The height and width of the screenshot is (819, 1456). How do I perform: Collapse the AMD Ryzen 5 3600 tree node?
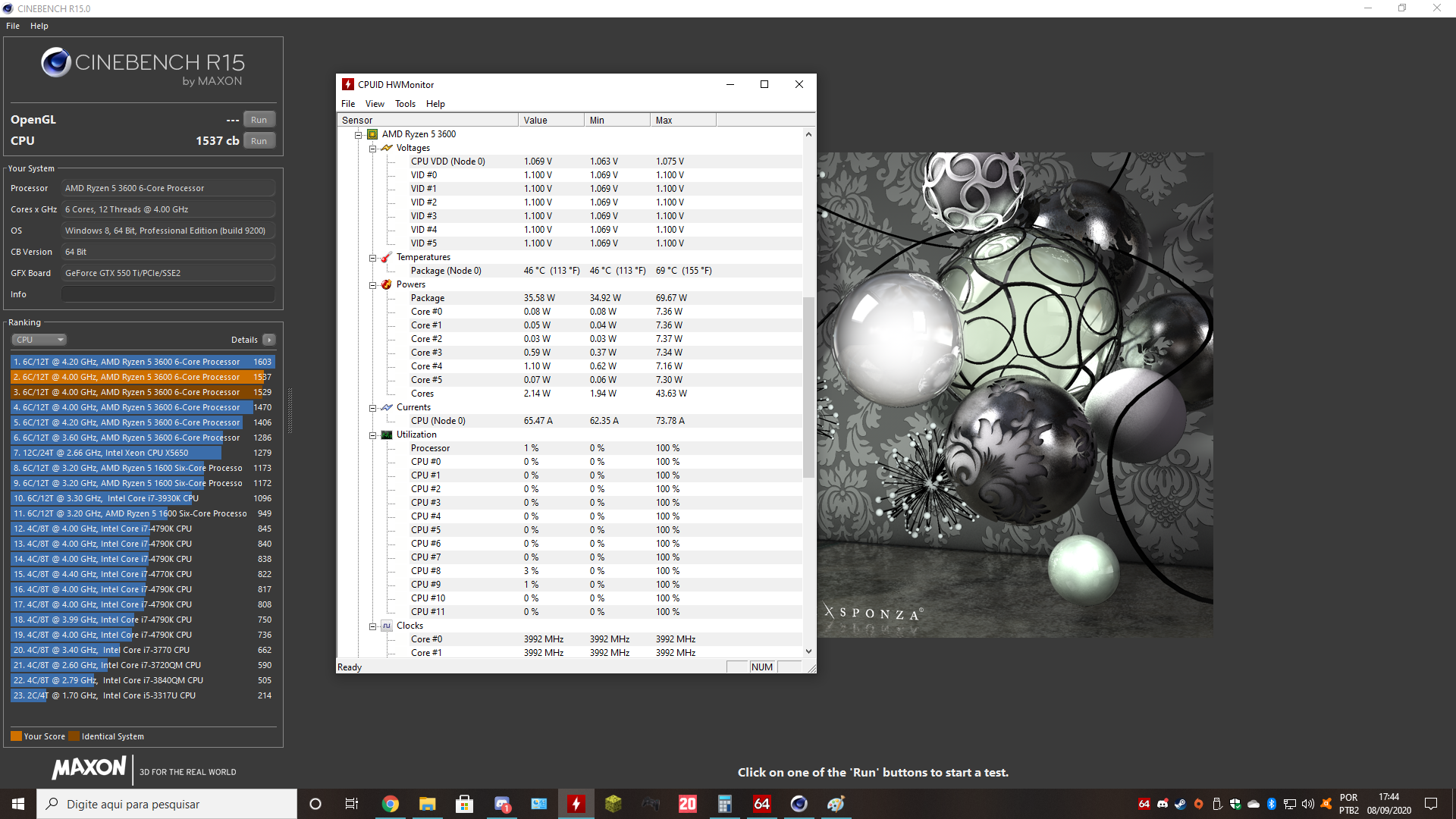[x=359, y=135]
